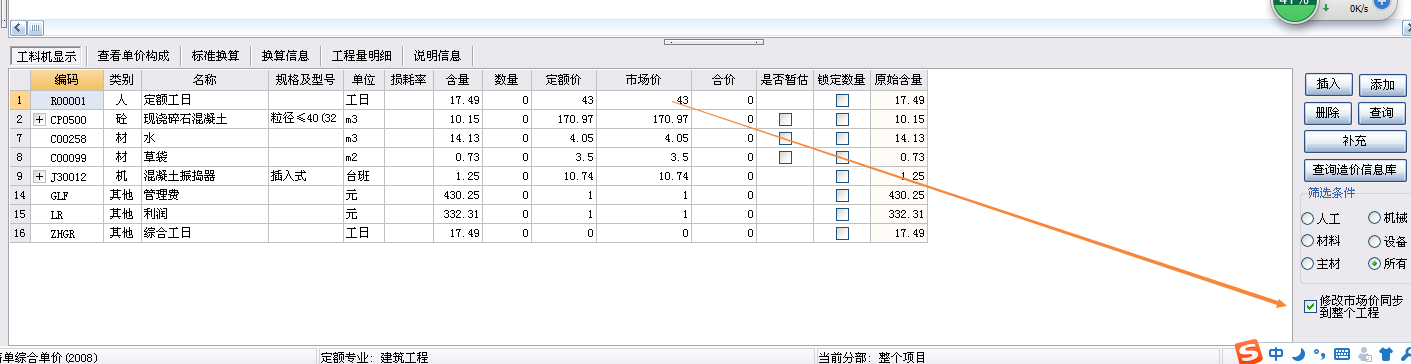The width and height of the screenshot is (1411, 364).
Task: Open the soft keyboard icon in IME bar
Action: pyautogui.click(x=1341, y=354)
